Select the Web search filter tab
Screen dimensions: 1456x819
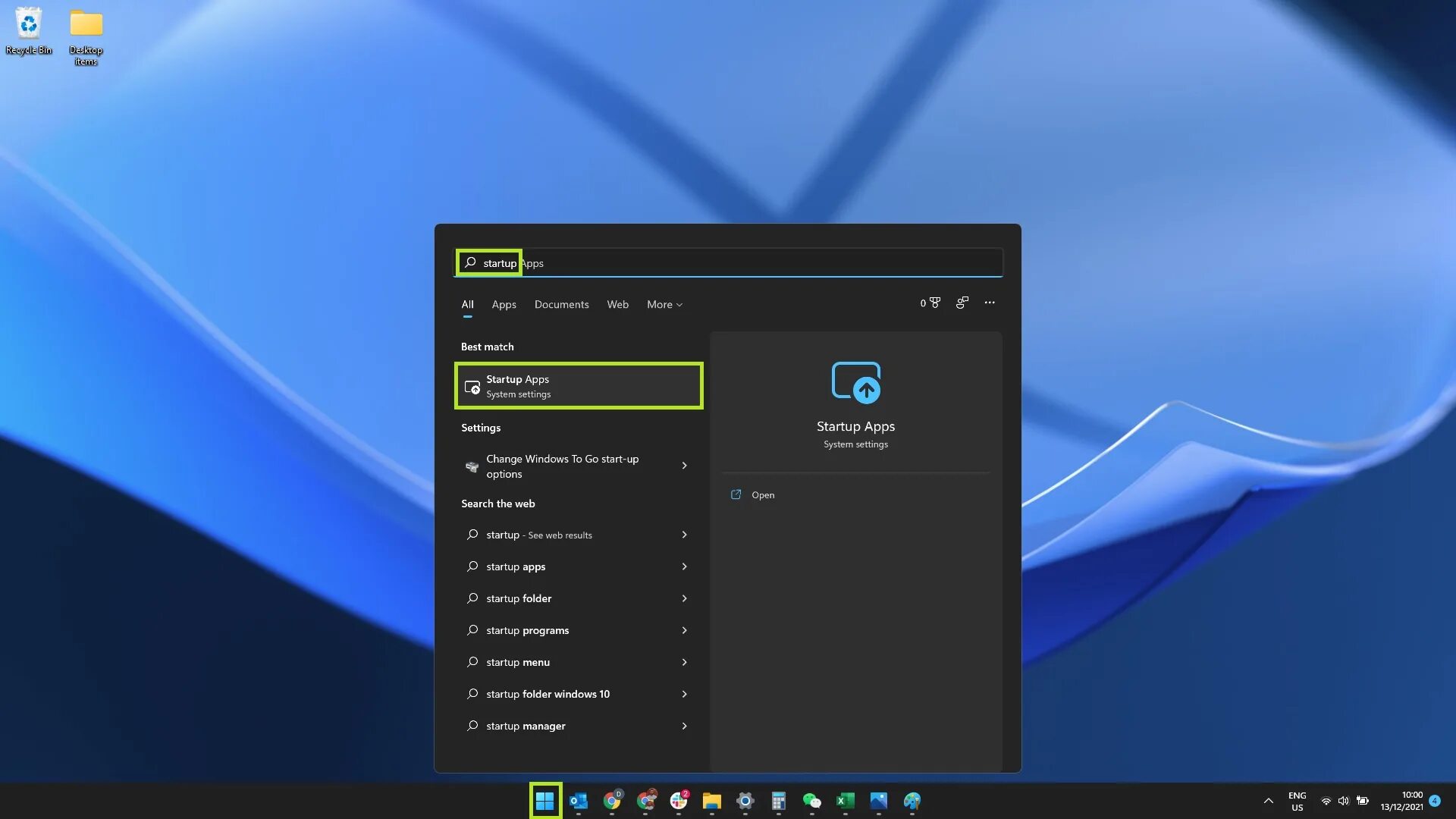tap(617, 304)
